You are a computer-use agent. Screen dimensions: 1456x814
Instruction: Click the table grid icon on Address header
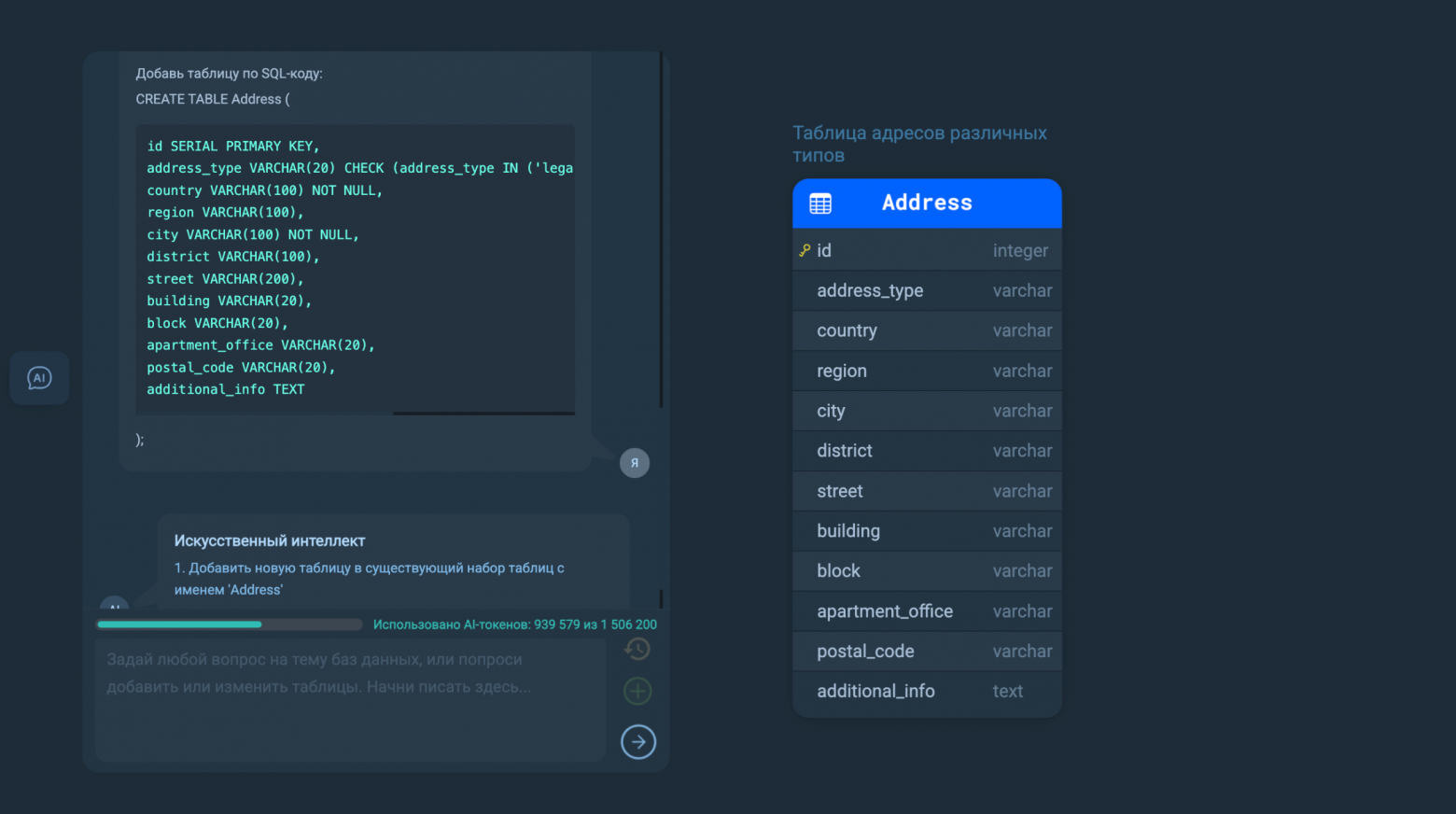[820, 203]
